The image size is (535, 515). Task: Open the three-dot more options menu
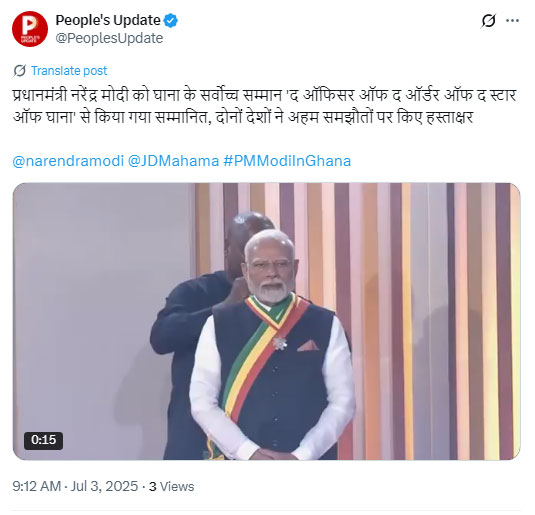coord(512,21)
